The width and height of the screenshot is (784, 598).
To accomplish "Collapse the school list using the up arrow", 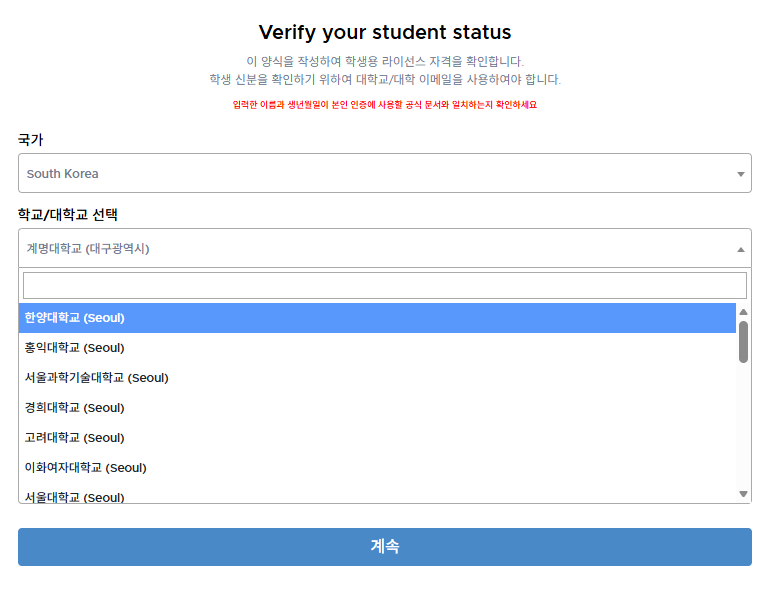I will pos(740,249).
